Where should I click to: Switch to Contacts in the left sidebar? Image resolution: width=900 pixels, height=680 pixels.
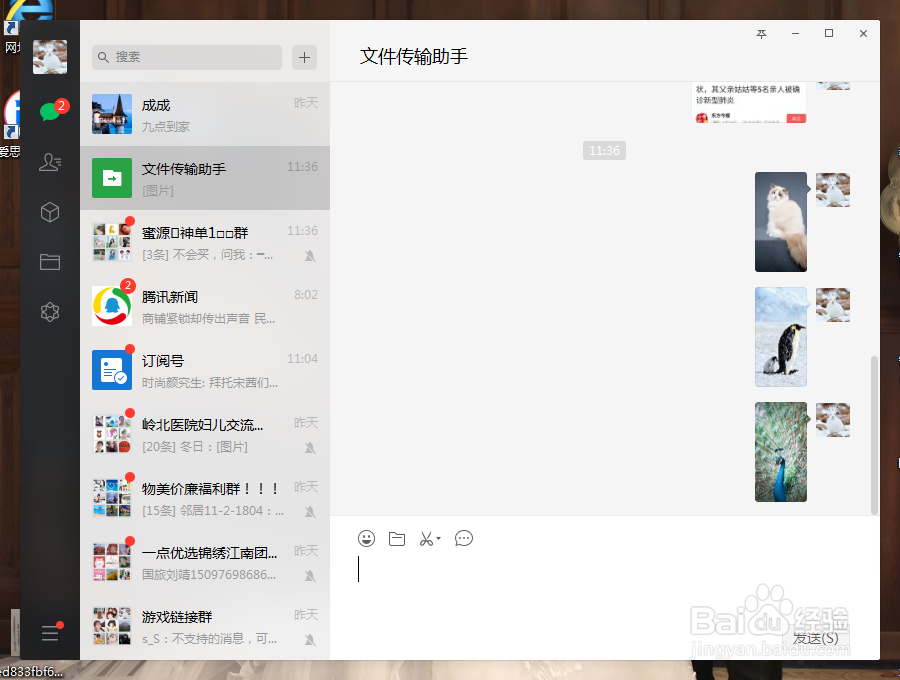[50, 162]
